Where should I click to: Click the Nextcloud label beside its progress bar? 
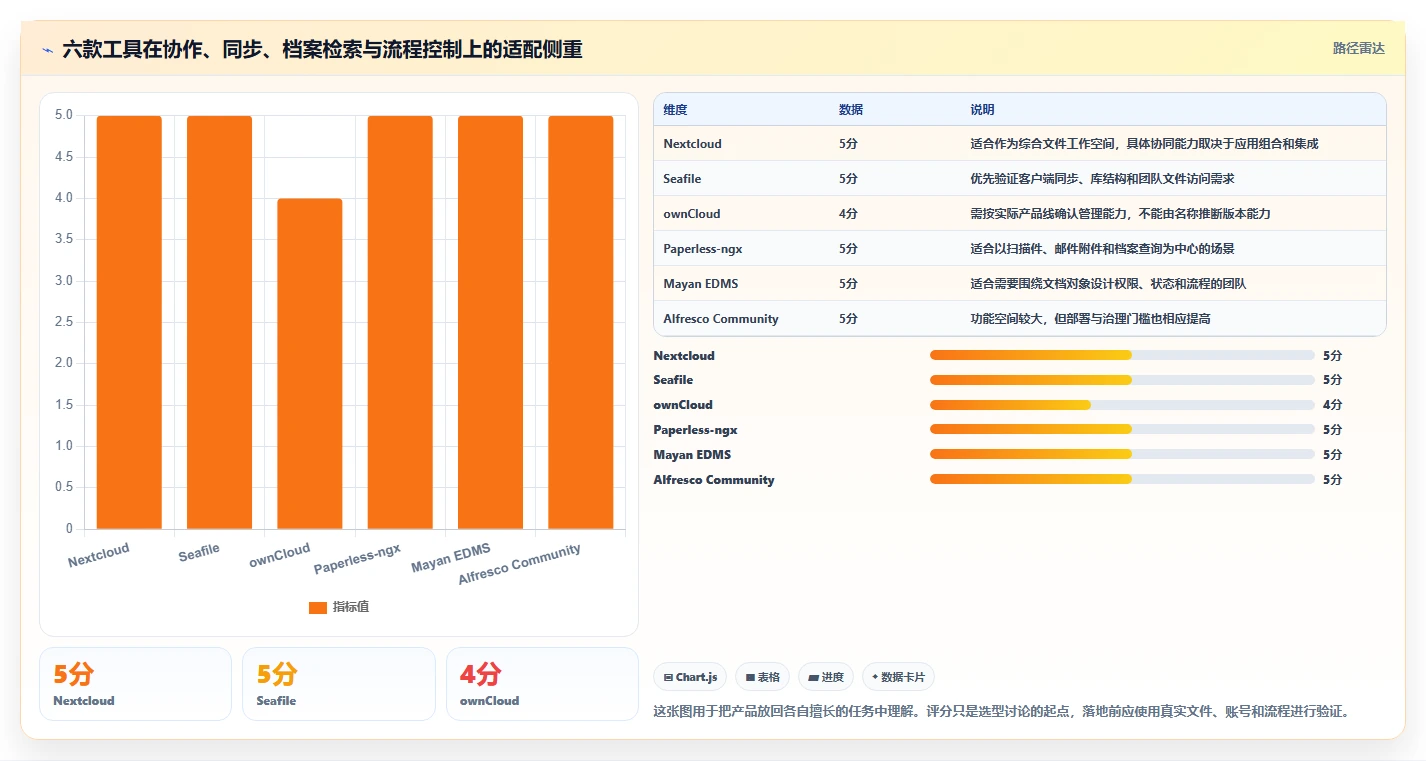(x=684, y=356)
